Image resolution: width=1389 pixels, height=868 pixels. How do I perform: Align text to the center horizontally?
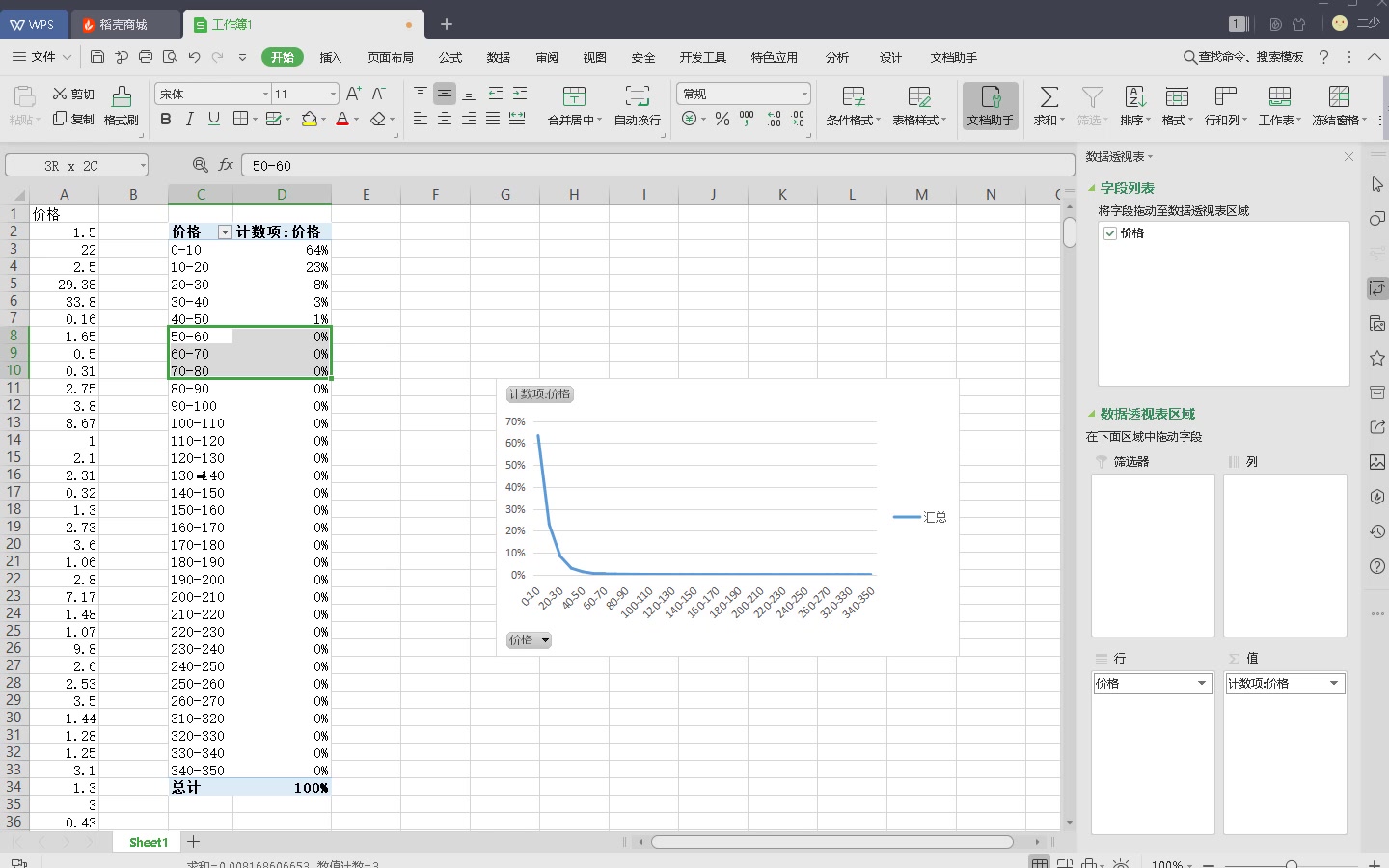[445, 119]
